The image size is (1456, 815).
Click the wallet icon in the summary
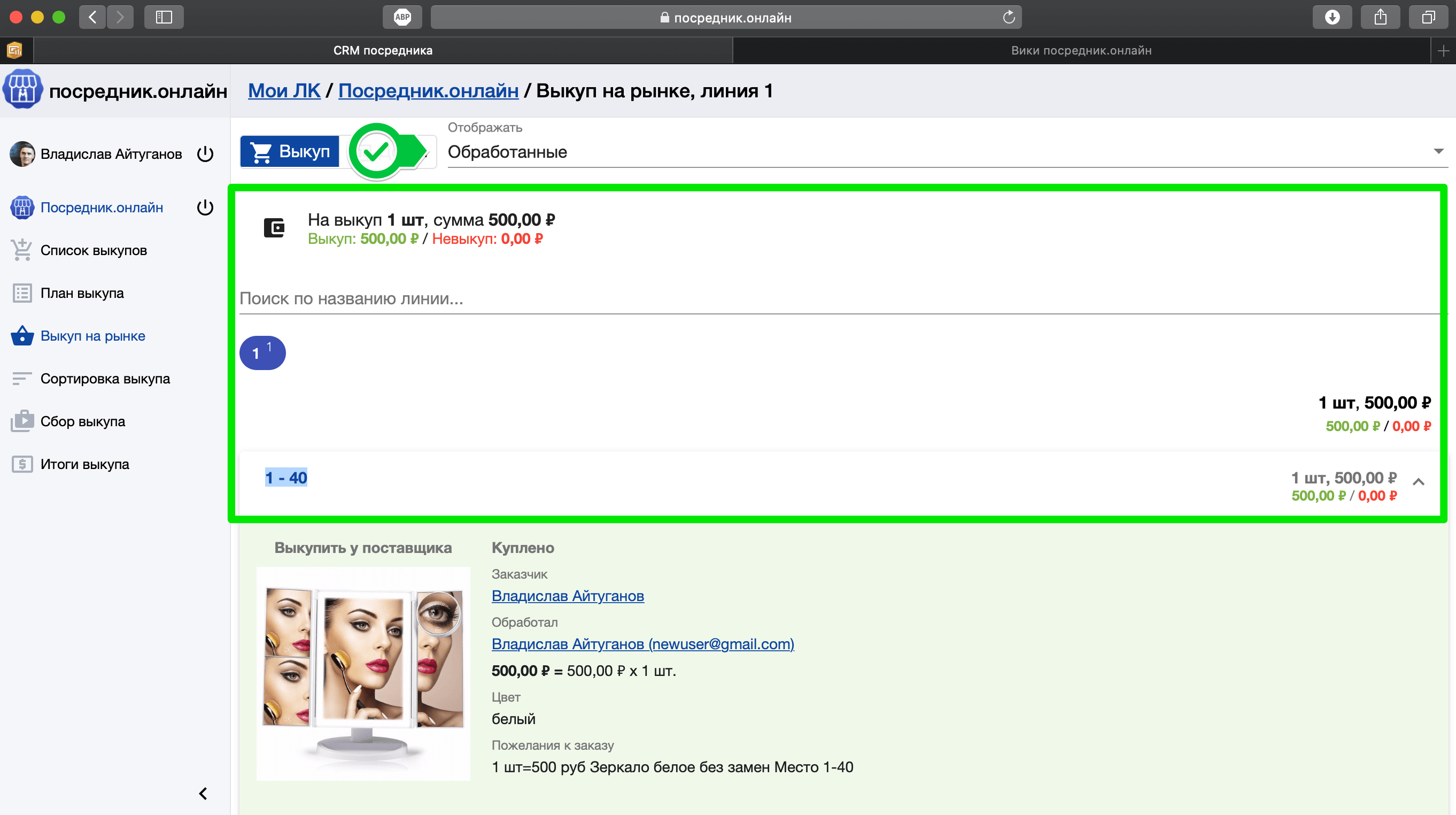[x=274, y=227]
